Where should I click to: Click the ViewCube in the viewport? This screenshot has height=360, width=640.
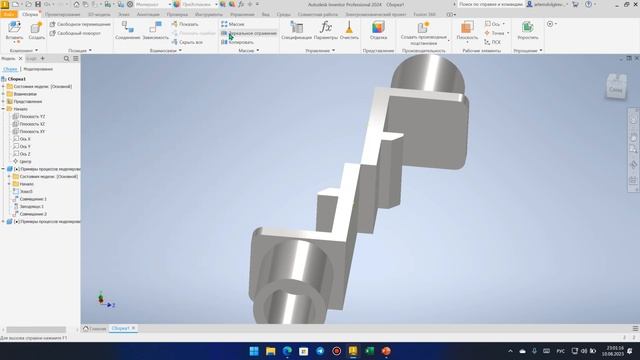coord(616,86)
